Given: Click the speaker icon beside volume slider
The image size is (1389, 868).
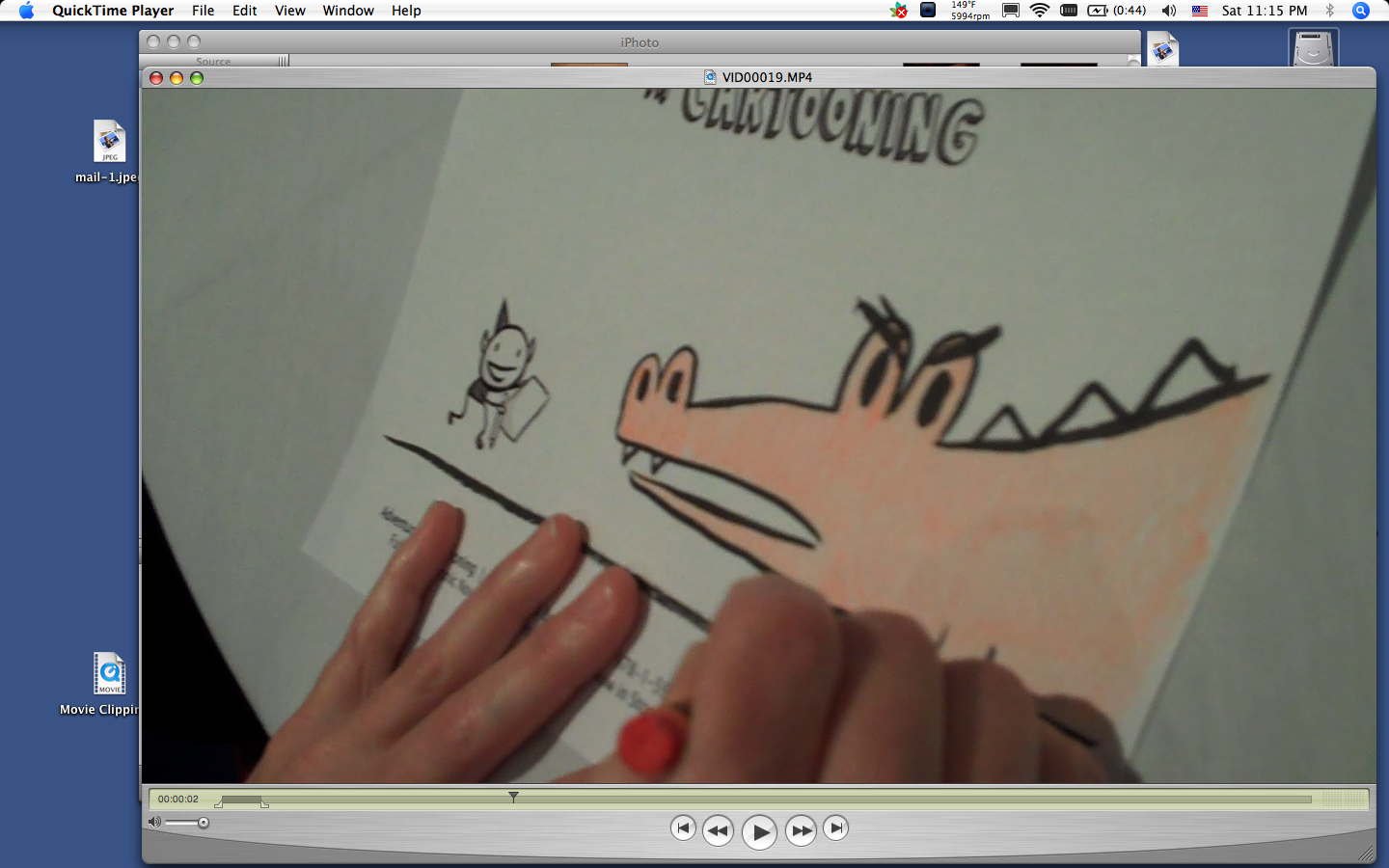Looking at the screenshot, I should click(x=154, y=822).
